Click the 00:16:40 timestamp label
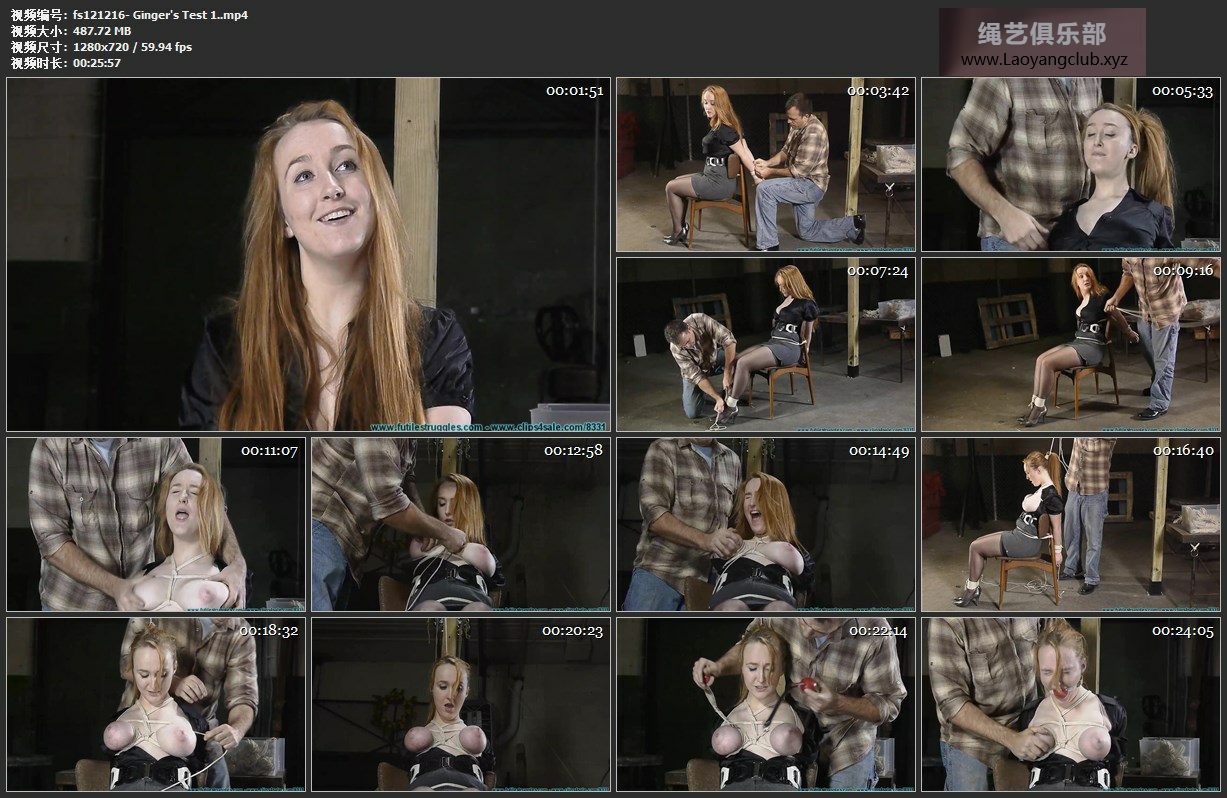The height and width of the screenshot is (798, 1227). (1183, 451)
